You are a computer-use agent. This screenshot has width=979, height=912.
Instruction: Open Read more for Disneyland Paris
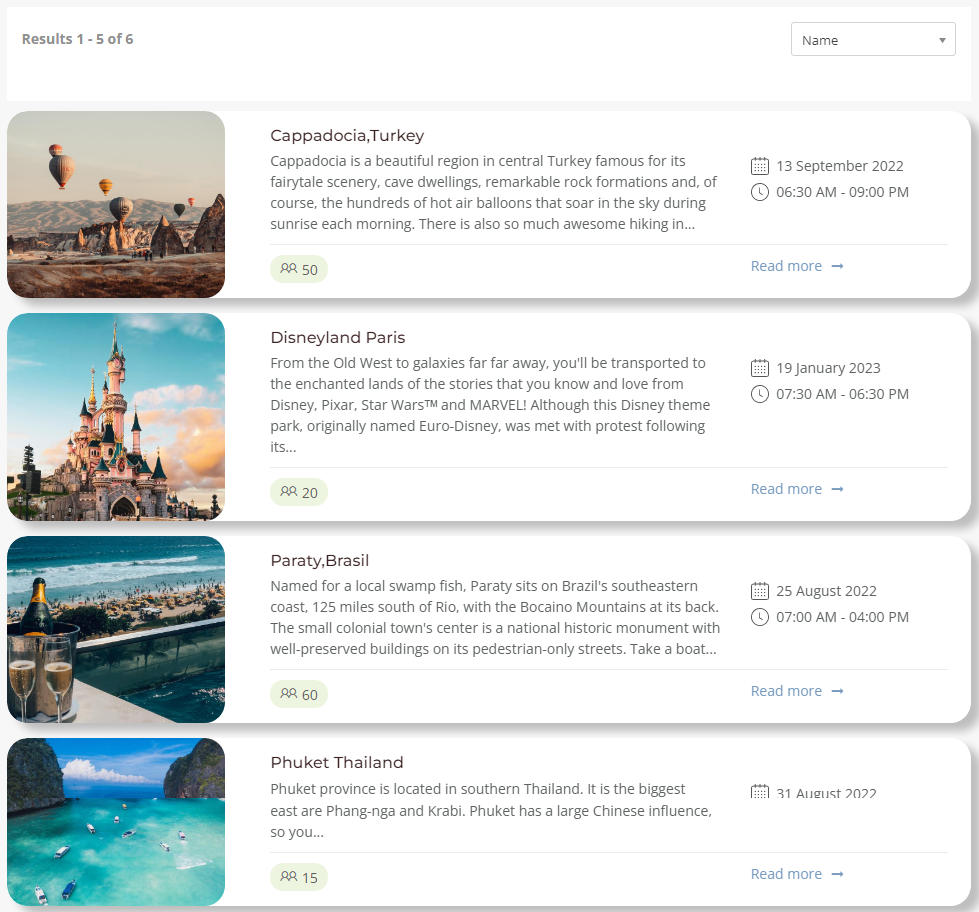[x=796, y=489]
